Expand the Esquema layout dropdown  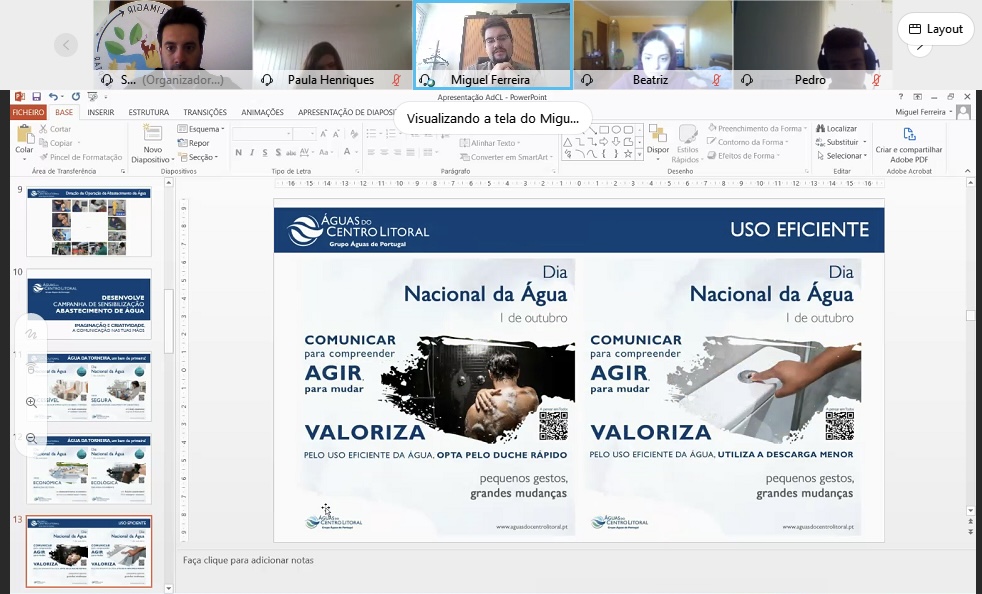pyautogui.click(x=201, y=129)
